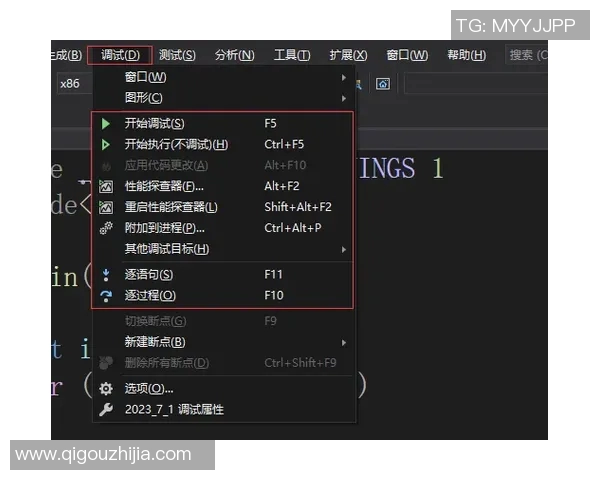Click the step into arrow icon
Viewport: 600px width, 480px height.
pos(106,275)
